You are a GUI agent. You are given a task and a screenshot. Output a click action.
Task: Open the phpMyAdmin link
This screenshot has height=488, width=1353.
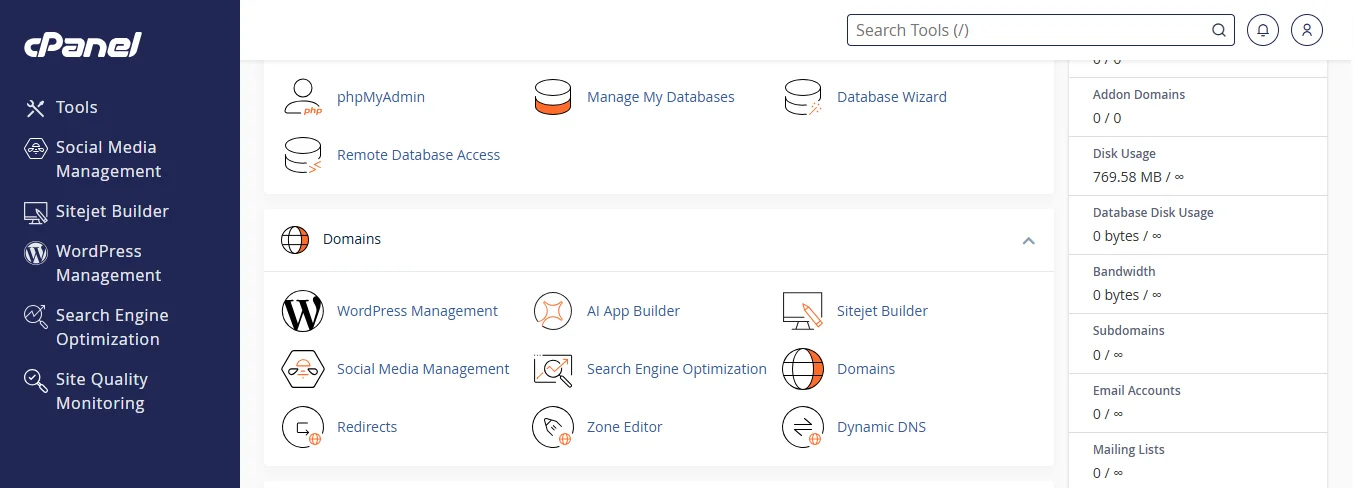pos(381,97)
